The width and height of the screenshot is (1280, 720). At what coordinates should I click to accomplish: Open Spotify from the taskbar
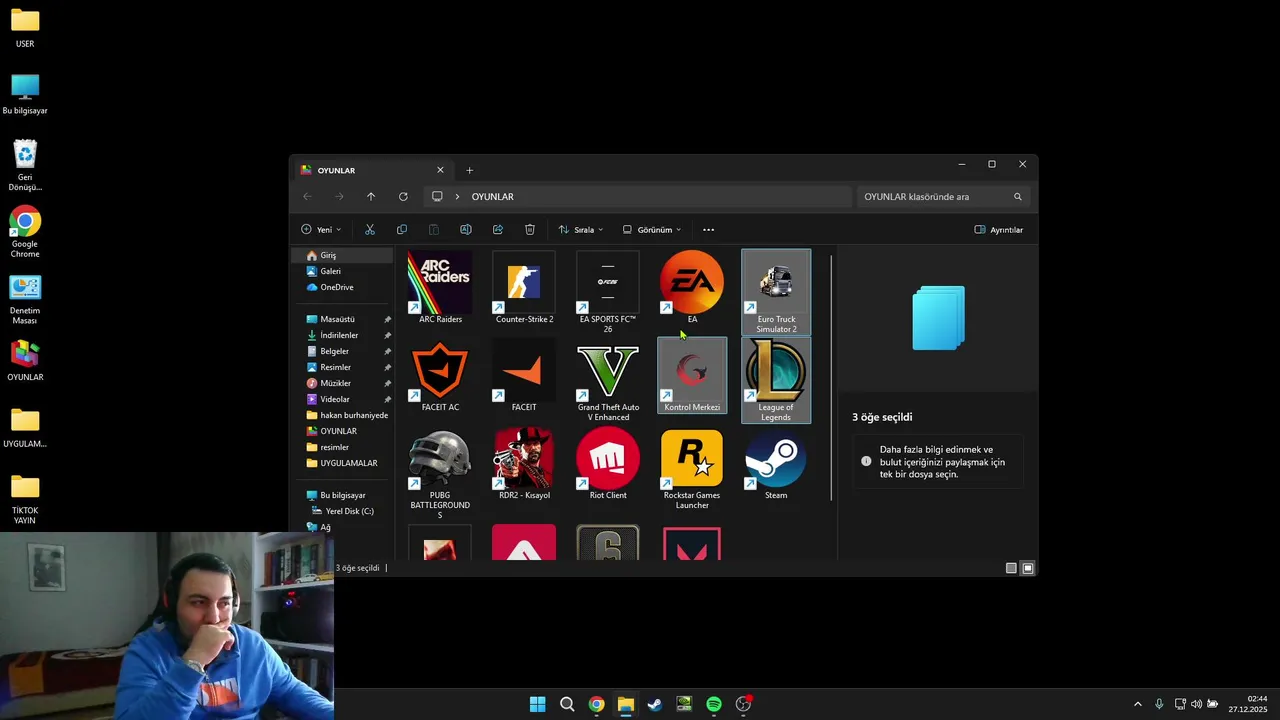pyautogui.click(x=714, y=704)
